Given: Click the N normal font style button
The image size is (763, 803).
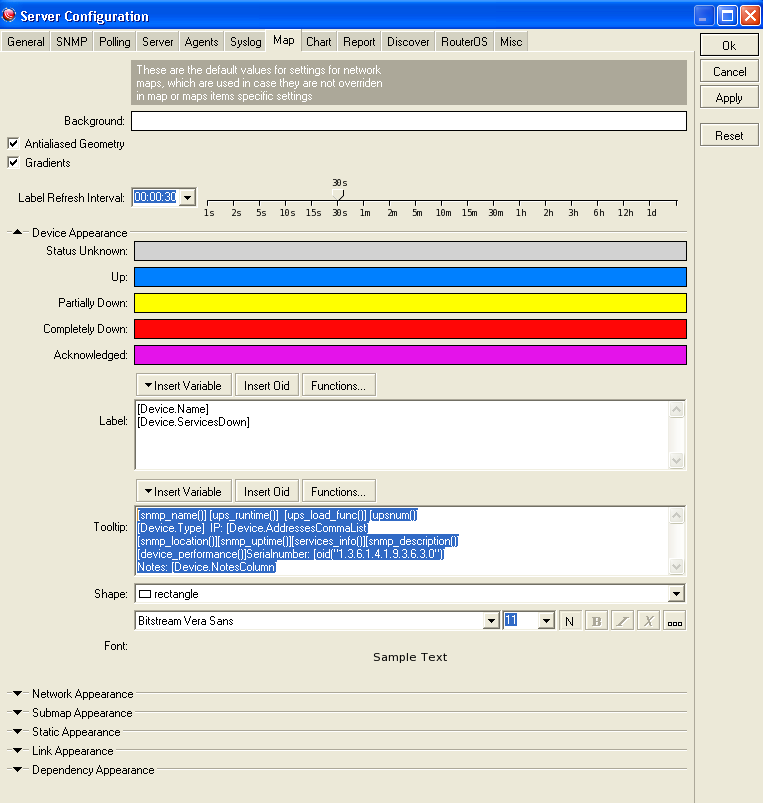Looking at the screenshot, I should tap(569, 621).
